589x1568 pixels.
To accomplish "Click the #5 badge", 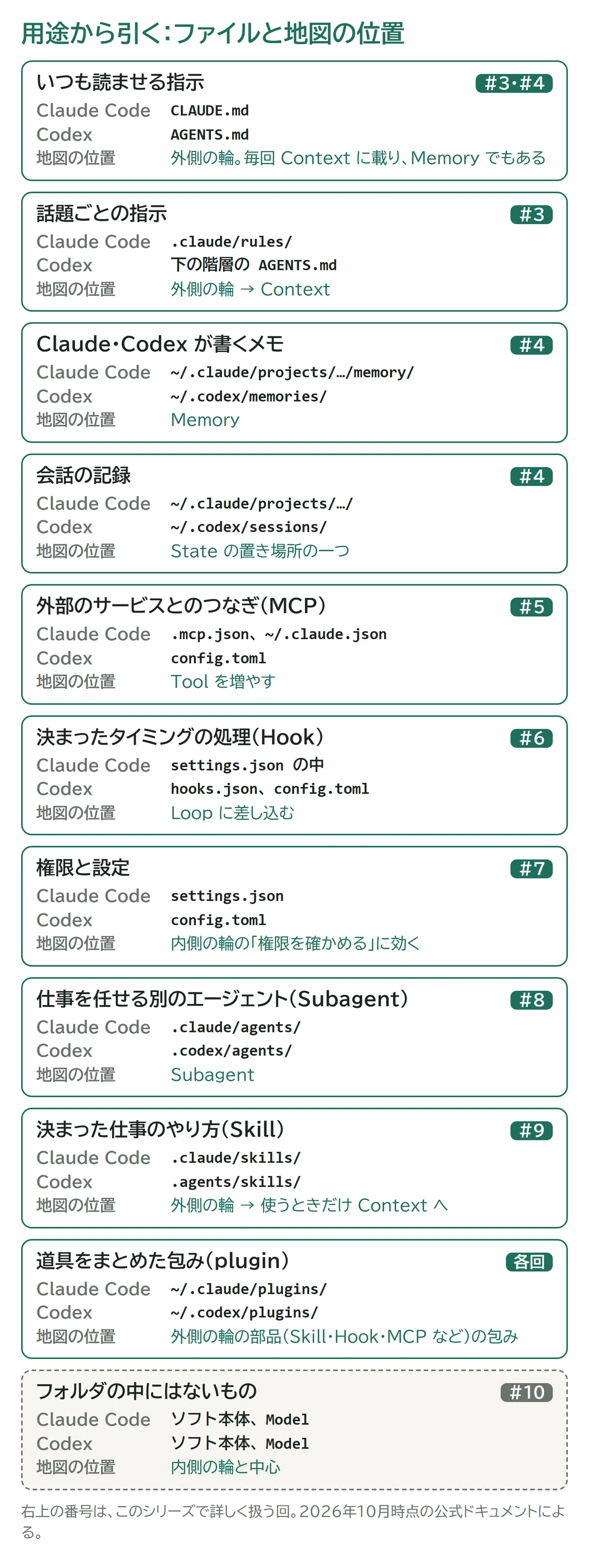I will pyautogui.click(x=531, y=607).
